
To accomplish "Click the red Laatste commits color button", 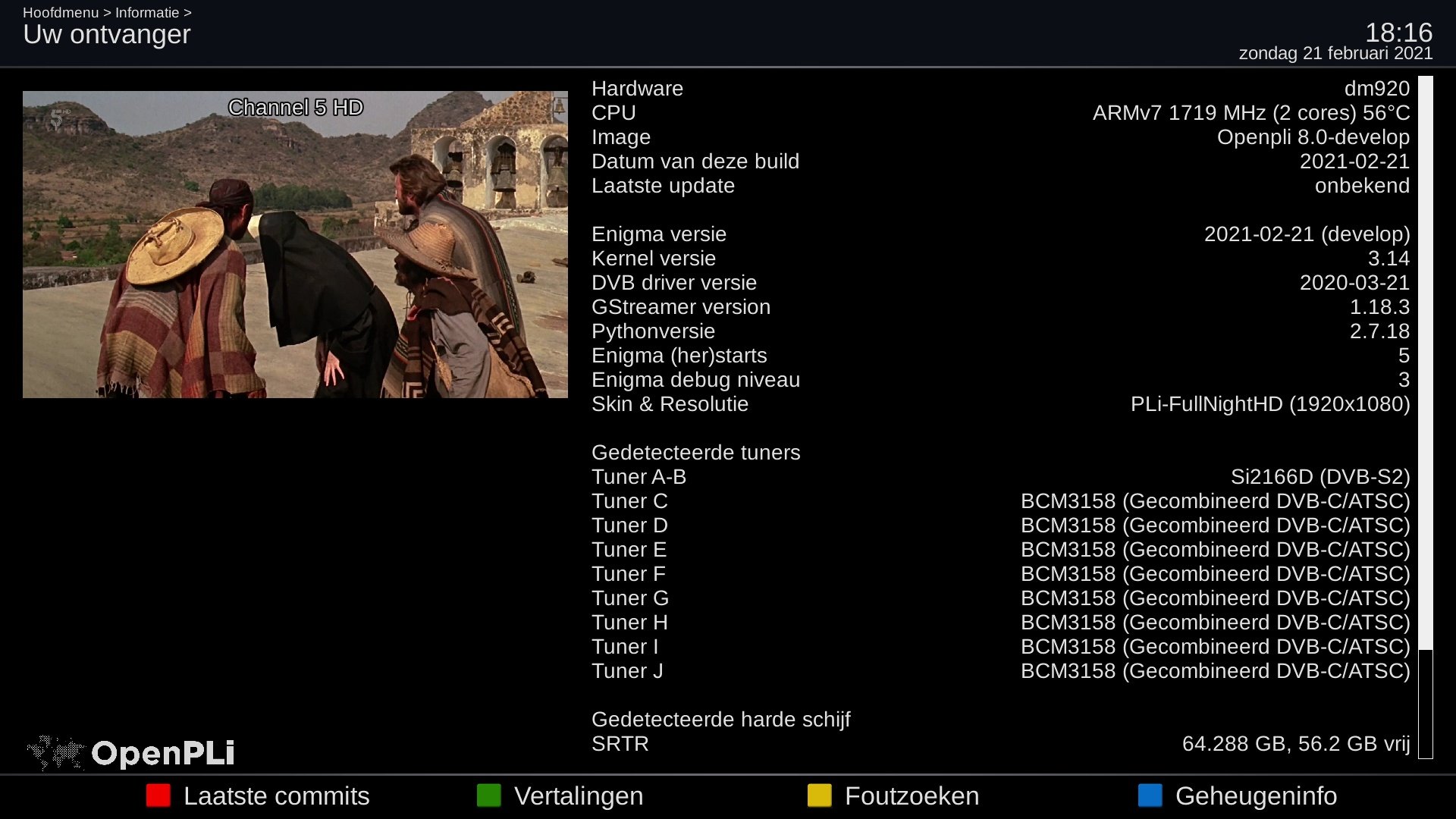I will [158, 795].
